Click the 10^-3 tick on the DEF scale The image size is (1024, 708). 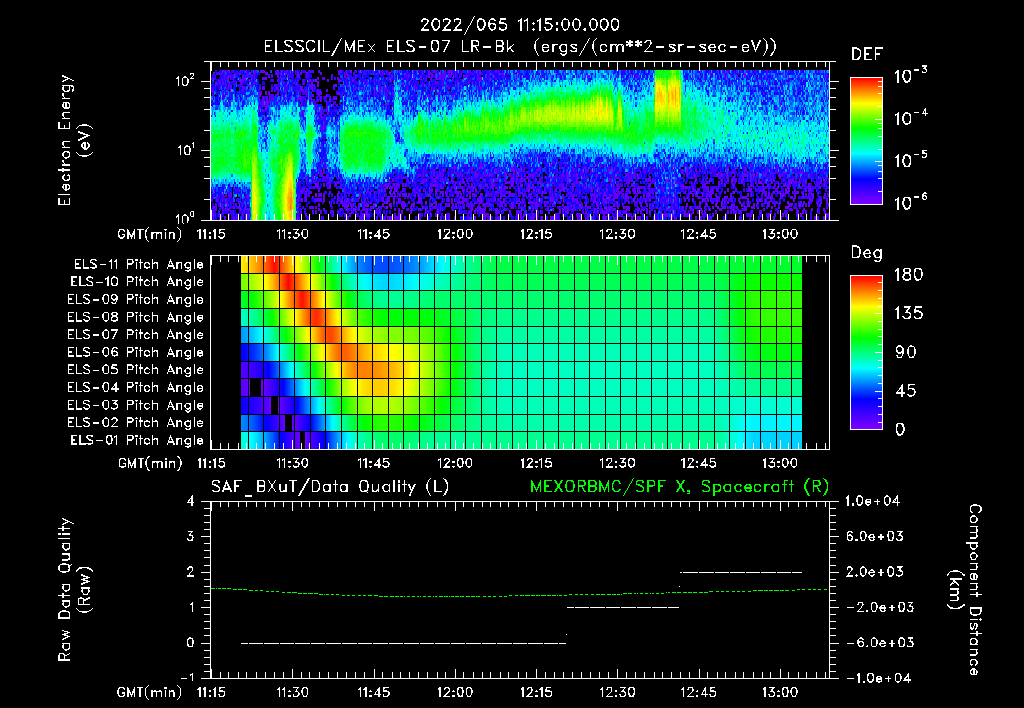[x=910, y=76]
